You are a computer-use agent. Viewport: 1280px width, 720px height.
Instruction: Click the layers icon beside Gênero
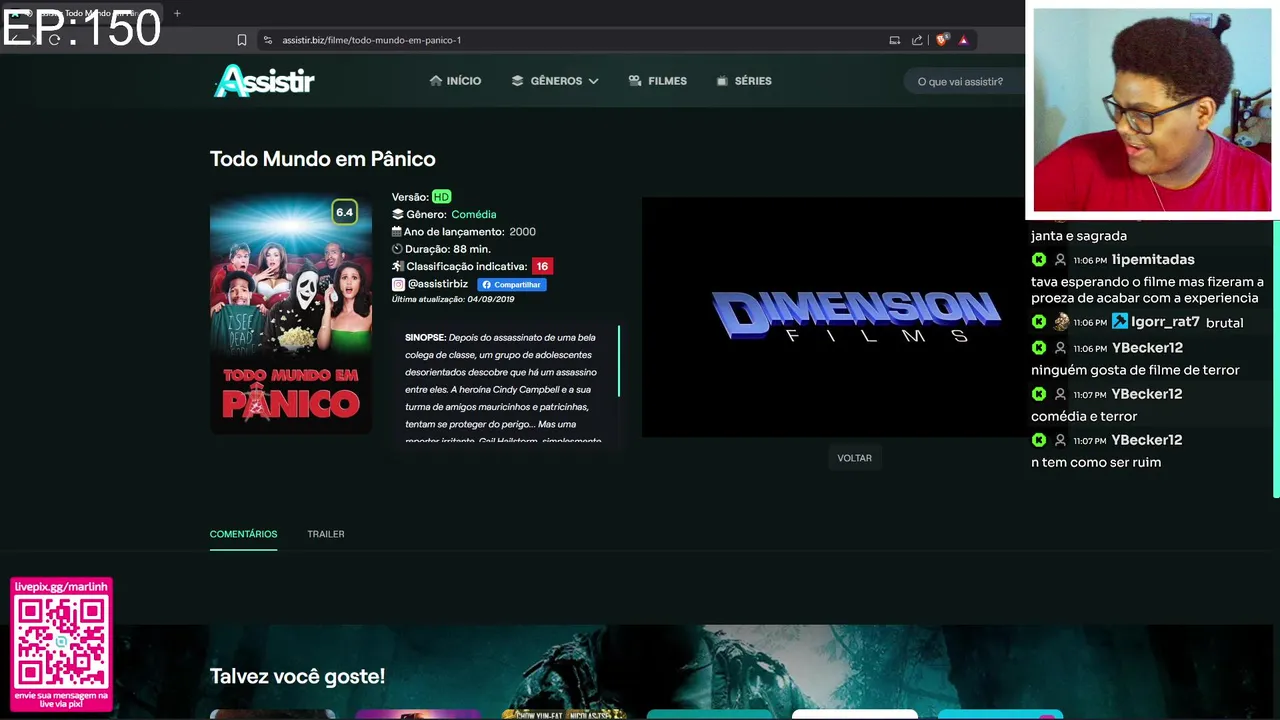(x=397, y=214)
